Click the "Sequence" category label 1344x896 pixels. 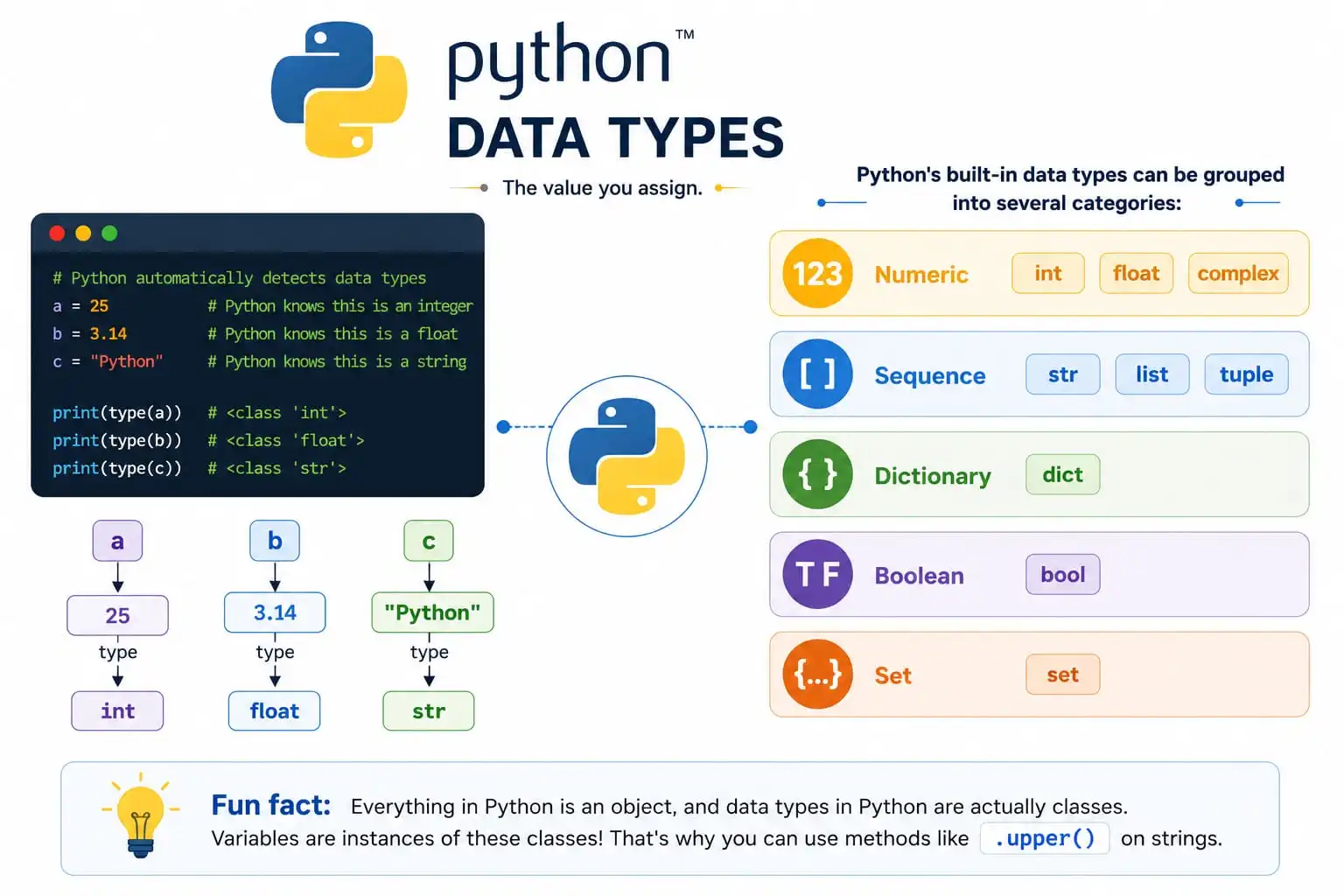[930, 375]
